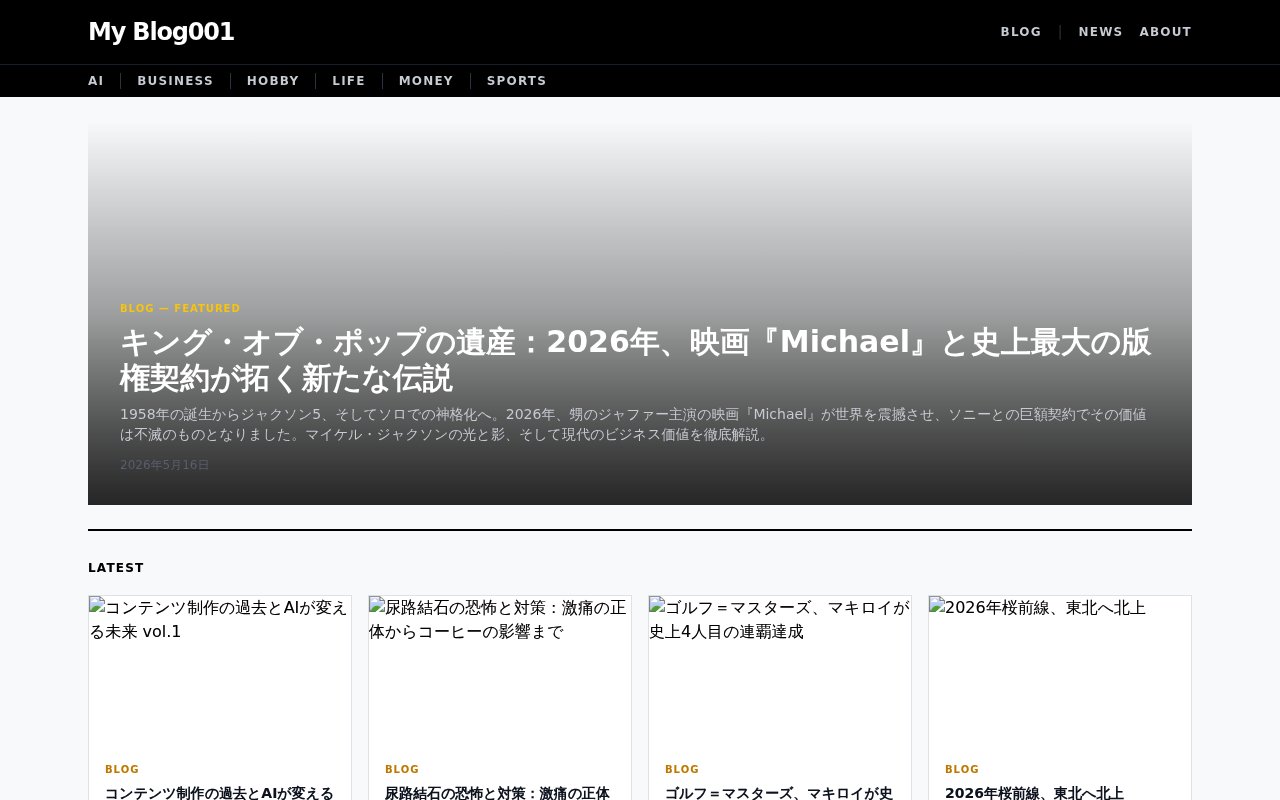Image resolution: width=1280 pixels, height=800 pixels.
Task: Open the 2026年桜前線 article thumbnail
Action: pyautogui.click(x=1060, y=670)
